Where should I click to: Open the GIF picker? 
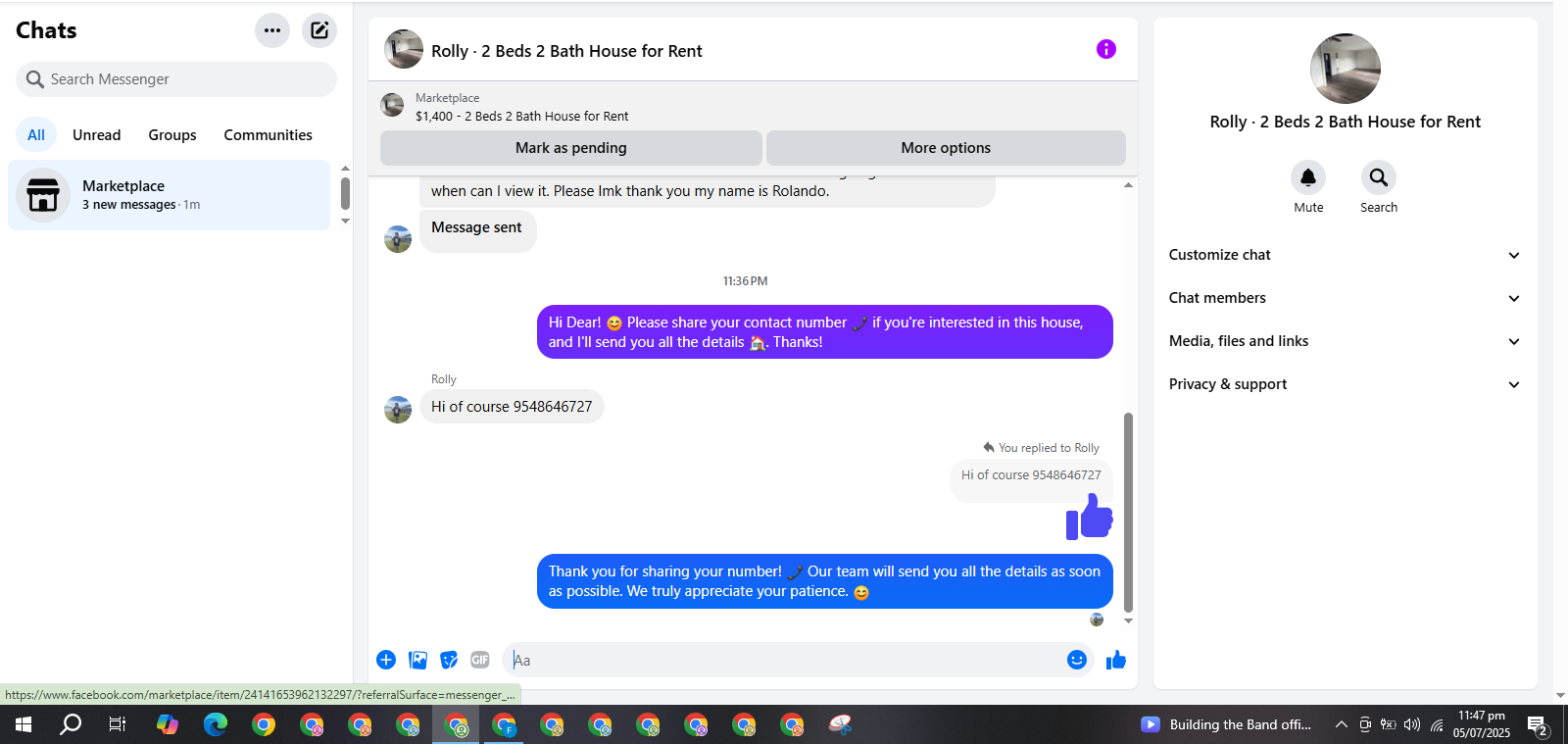coord(480,660)
